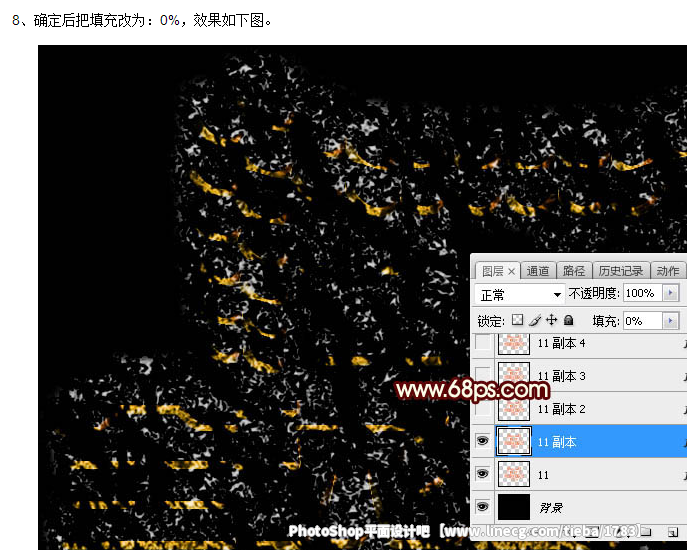Toggle lock all padlock icon
Screen dimensions: 697x550
[x=568, y=320]
